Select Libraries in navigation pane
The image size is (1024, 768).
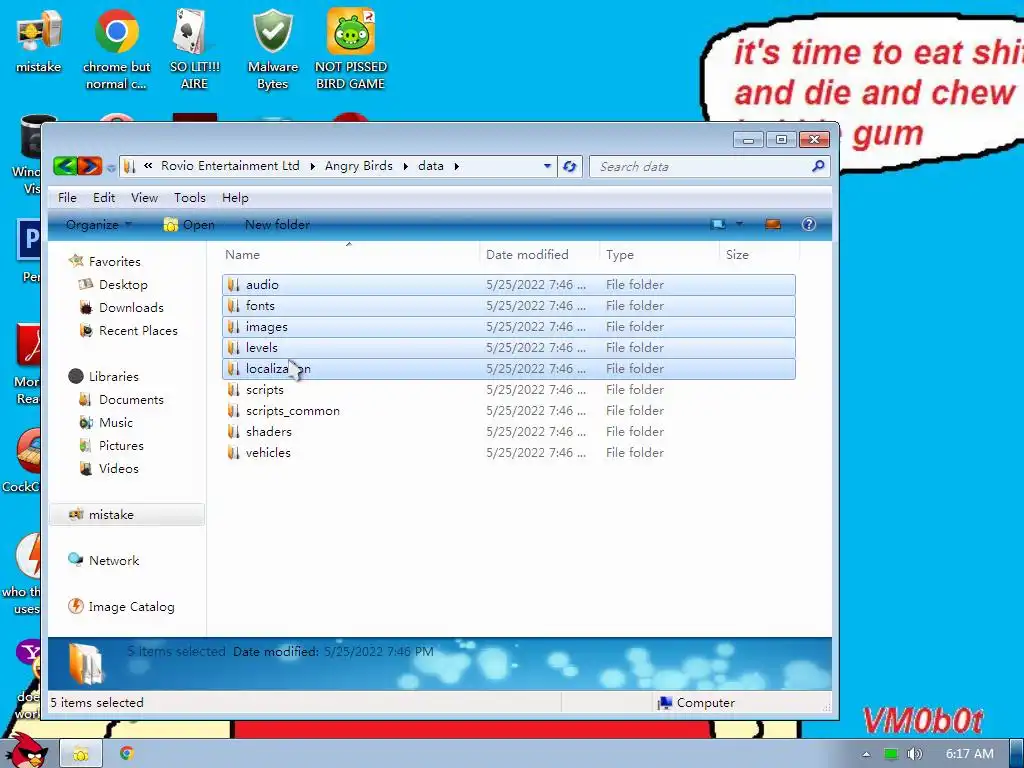click(103, 376)
